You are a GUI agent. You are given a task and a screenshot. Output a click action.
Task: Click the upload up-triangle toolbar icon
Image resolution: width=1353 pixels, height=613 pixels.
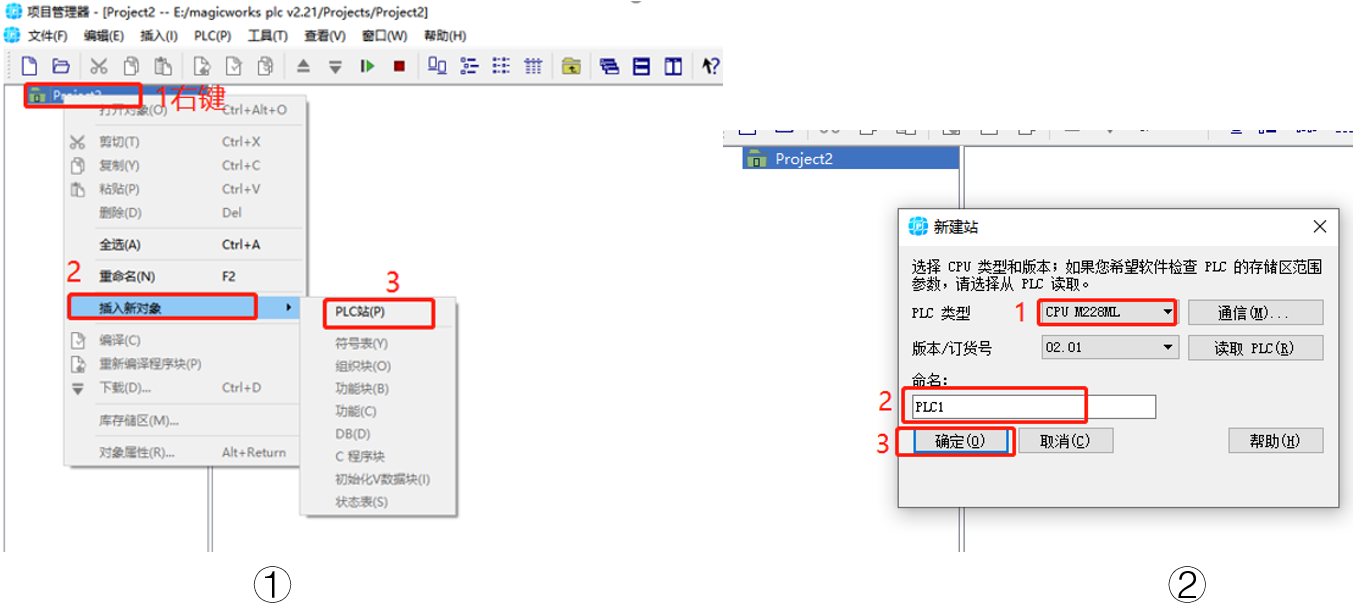[x=304, y=66]
